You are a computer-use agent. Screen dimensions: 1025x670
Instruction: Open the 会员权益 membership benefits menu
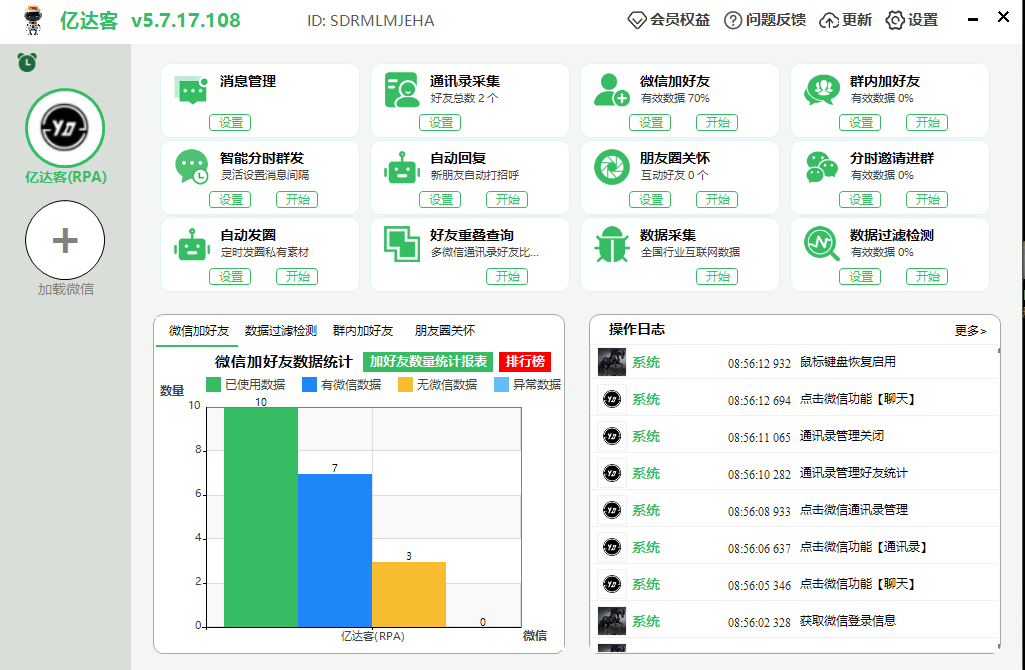point(668,20)
